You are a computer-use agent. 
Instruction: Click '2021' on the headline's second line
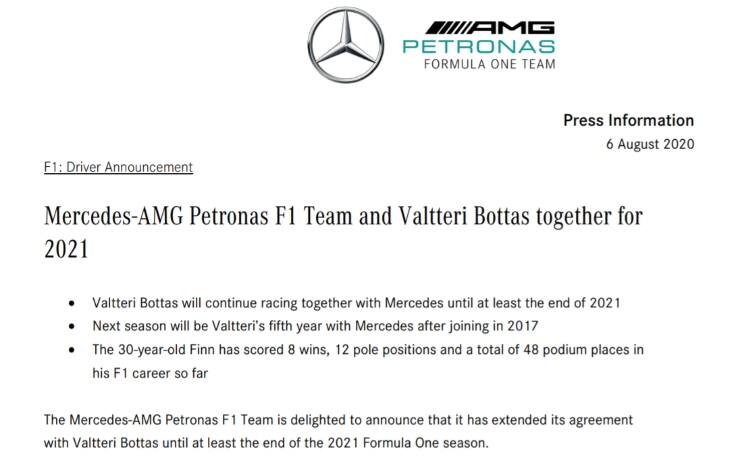pos(67,248)
